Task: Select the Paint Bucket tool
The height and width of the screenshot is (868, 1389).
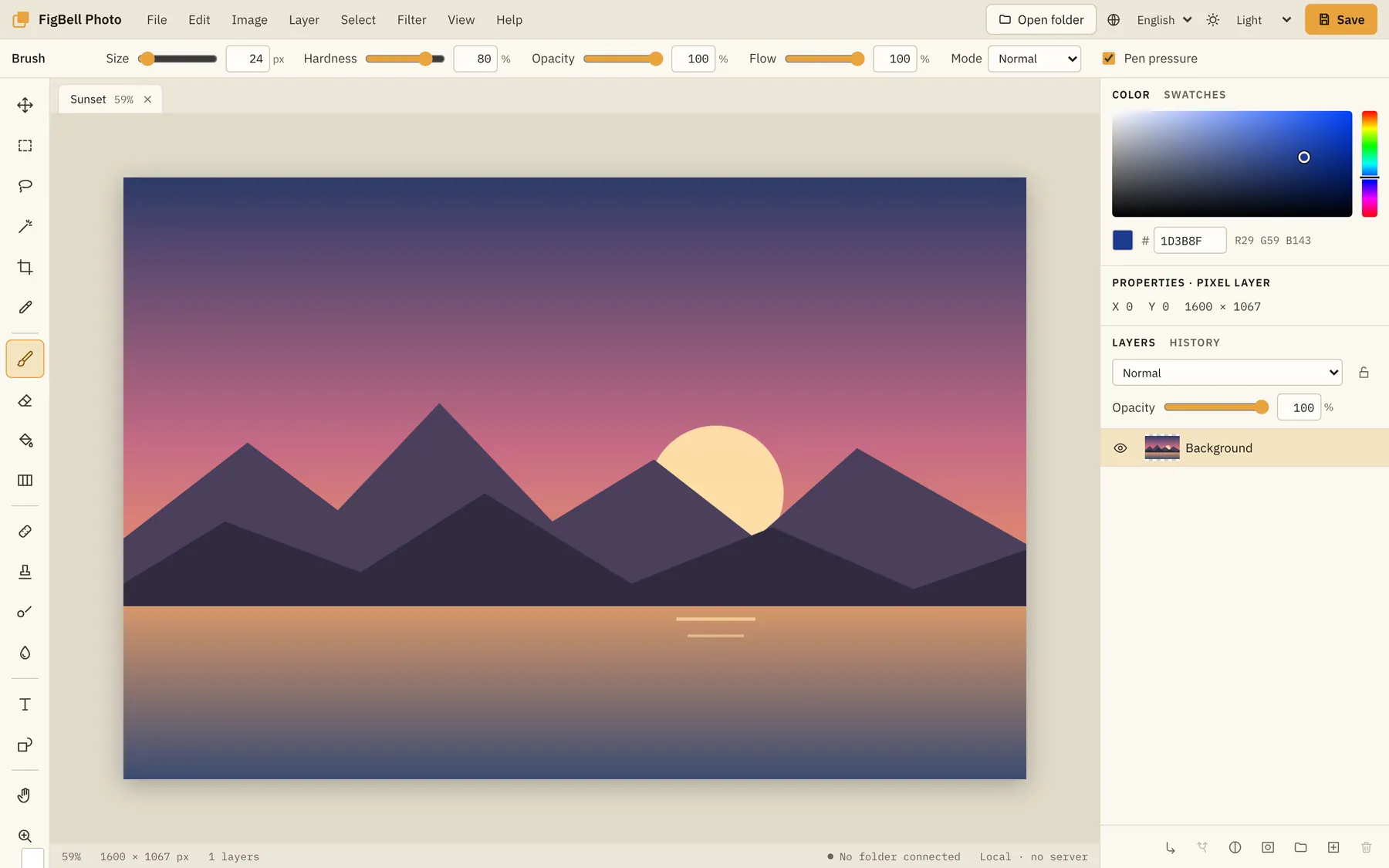Action: tap(25, 441)
